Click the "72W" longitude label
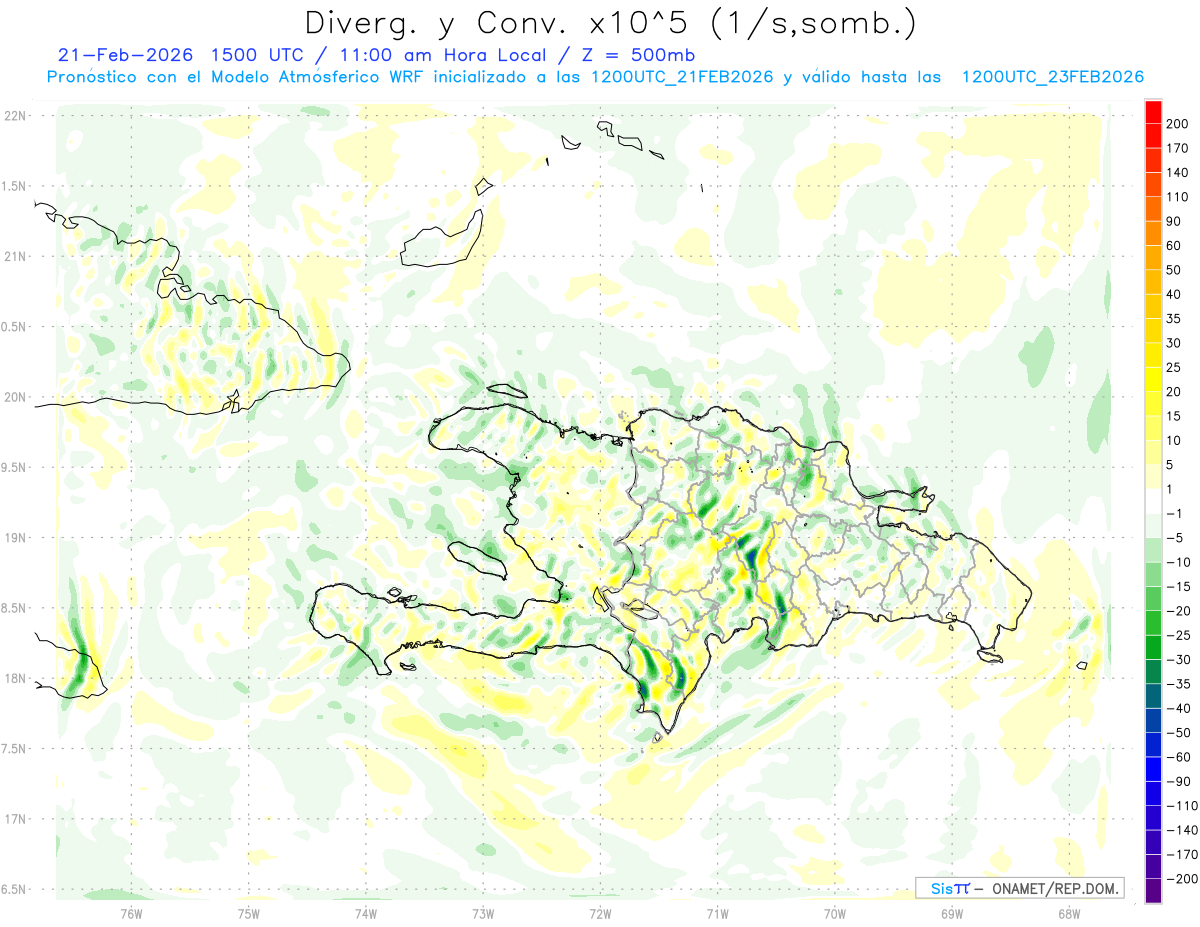This screenshot has width=1200, height=927. (600, 913)
